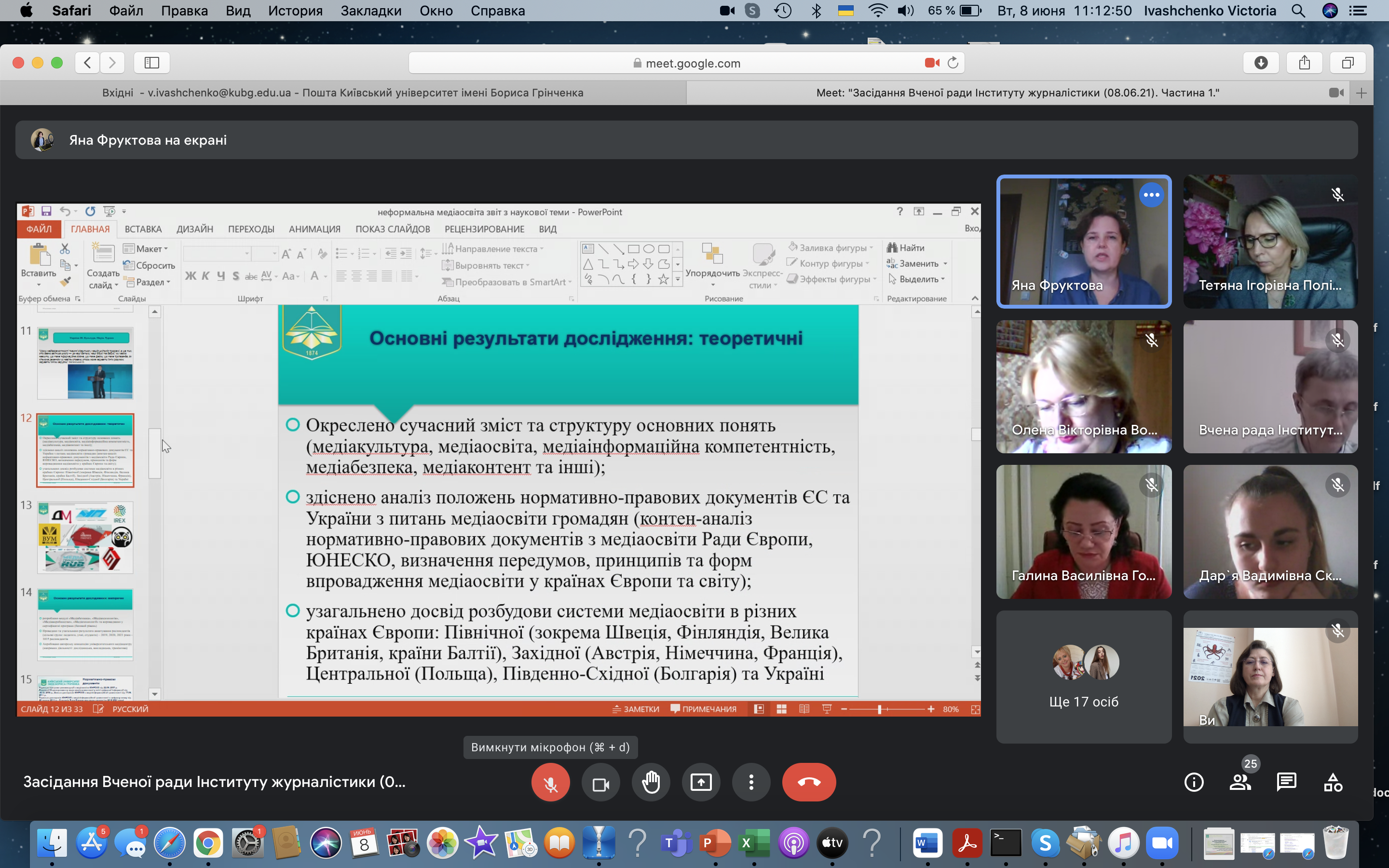
Task: Open the chat panel icon
Action: coord(1286,783)
